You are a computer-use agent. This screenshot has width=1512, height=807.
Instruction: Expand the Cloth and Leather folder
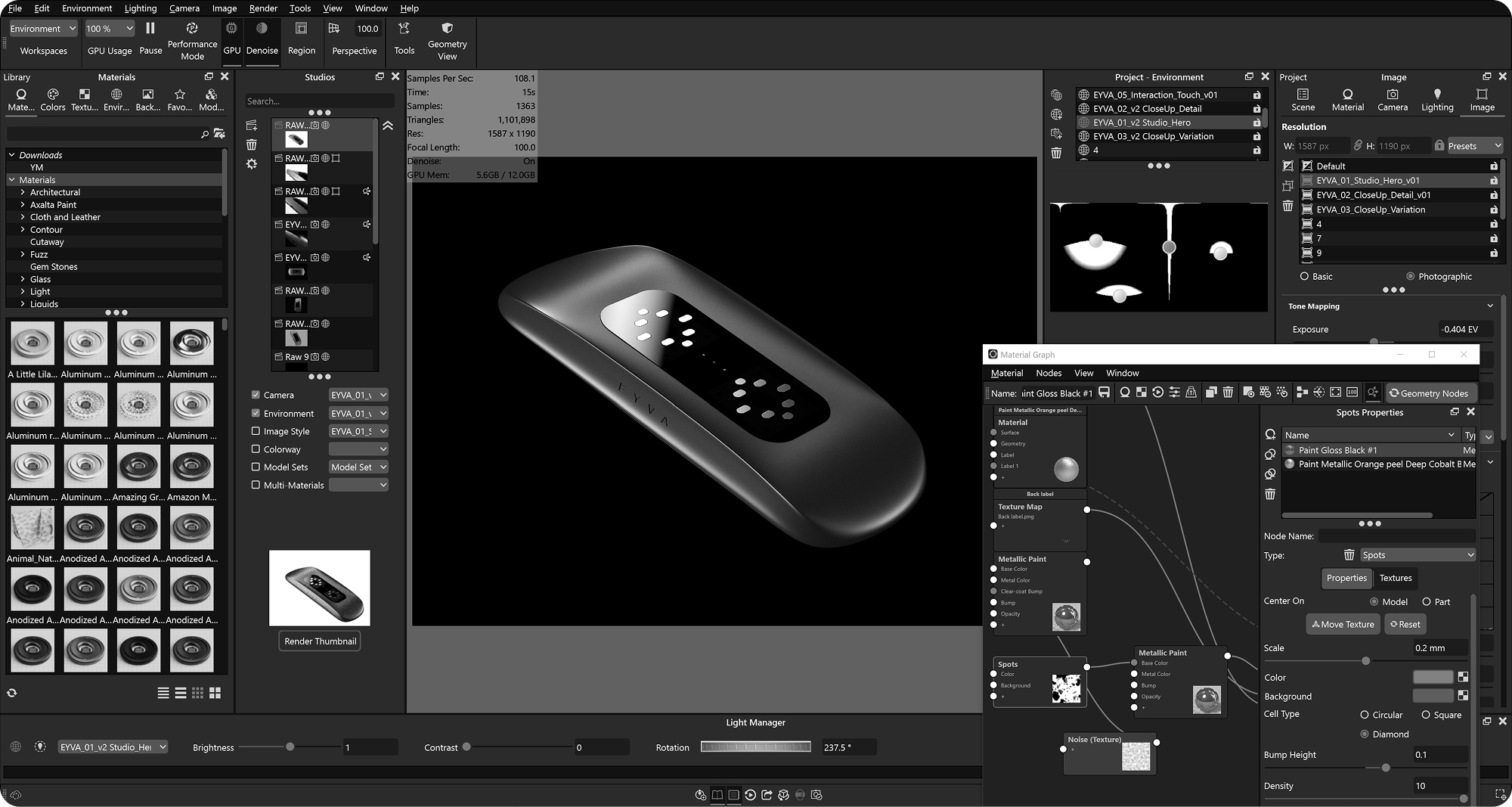point(23,217)
